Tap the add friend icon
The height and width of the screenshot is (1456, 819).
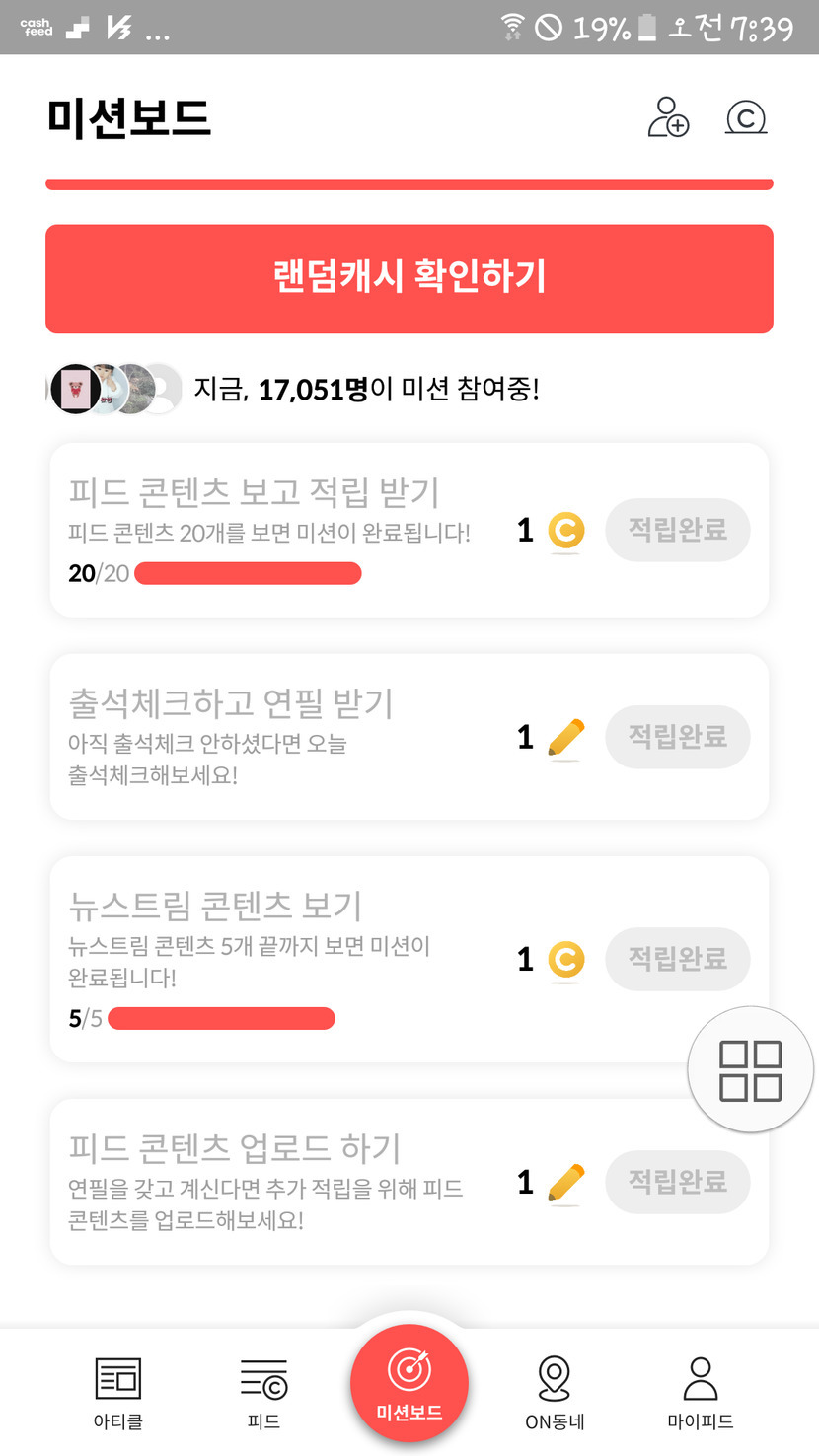668,117
